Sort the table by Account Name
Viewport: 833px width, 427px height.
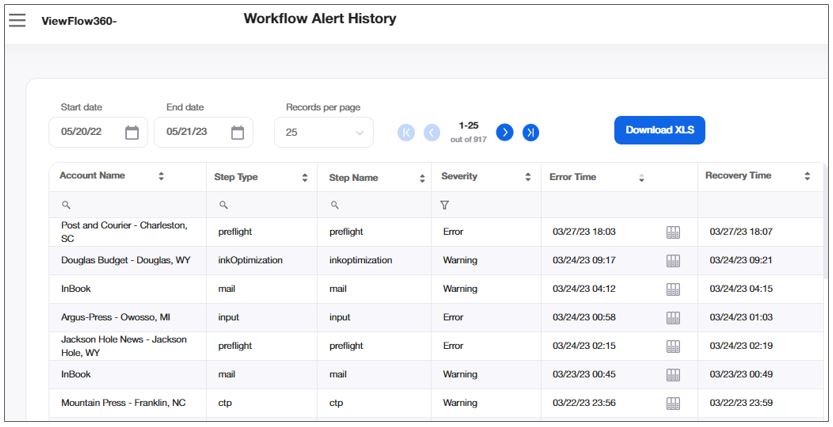pos(161,176)
